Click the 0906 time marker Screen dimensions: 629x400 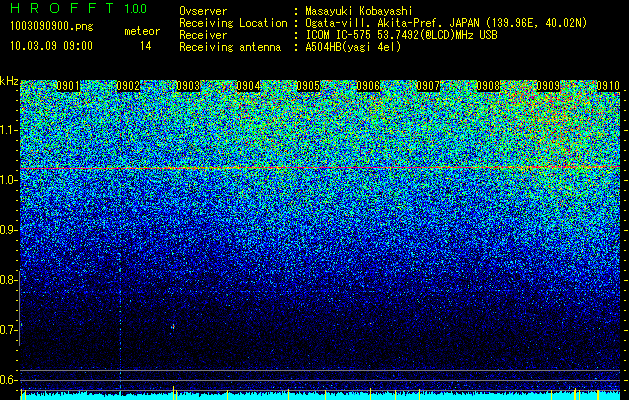click(368, 86)
